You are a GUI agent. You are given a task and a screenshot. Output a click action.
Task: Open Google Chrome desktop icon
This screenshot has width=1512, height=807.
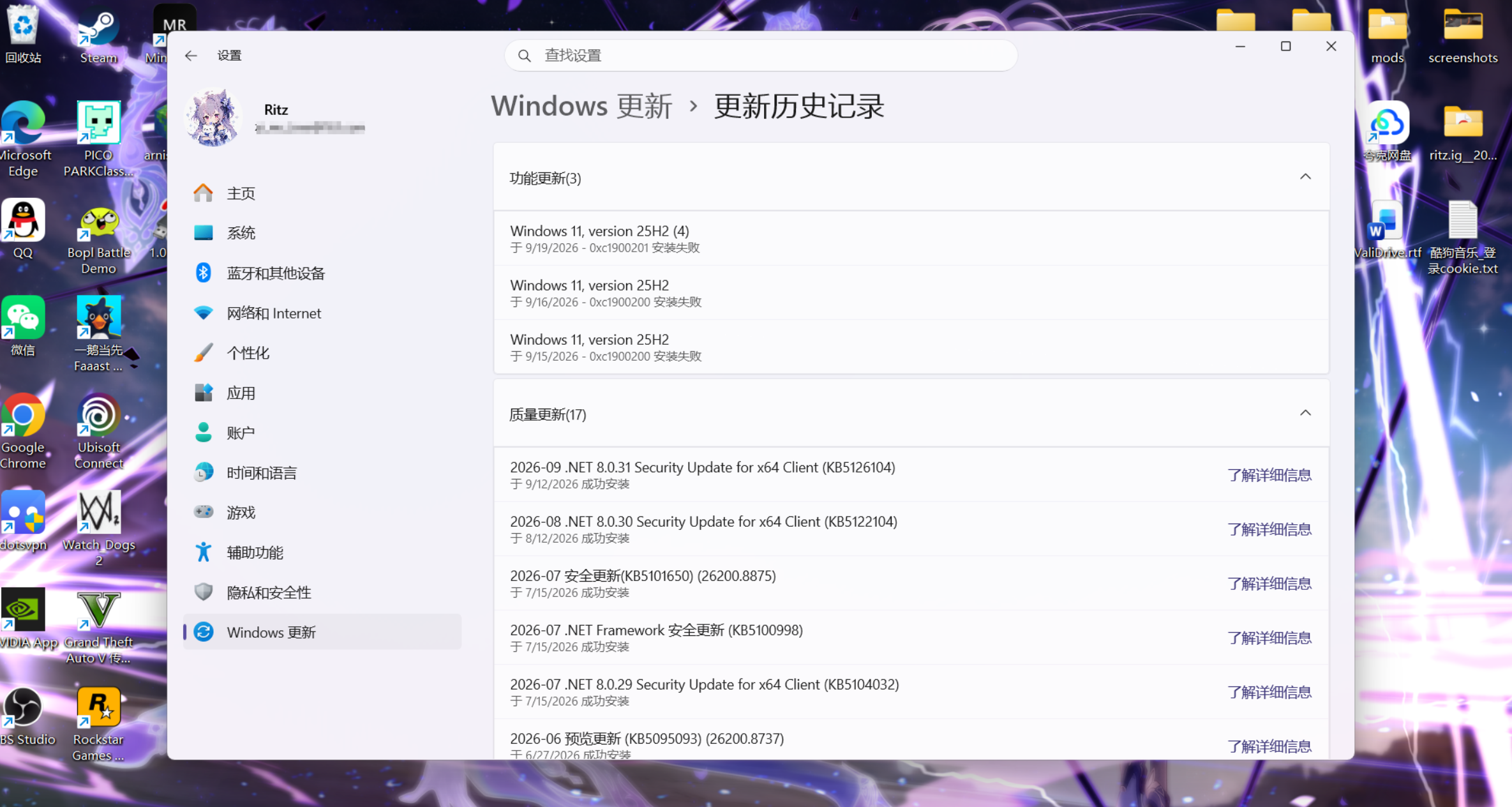(x=23, y=431)
